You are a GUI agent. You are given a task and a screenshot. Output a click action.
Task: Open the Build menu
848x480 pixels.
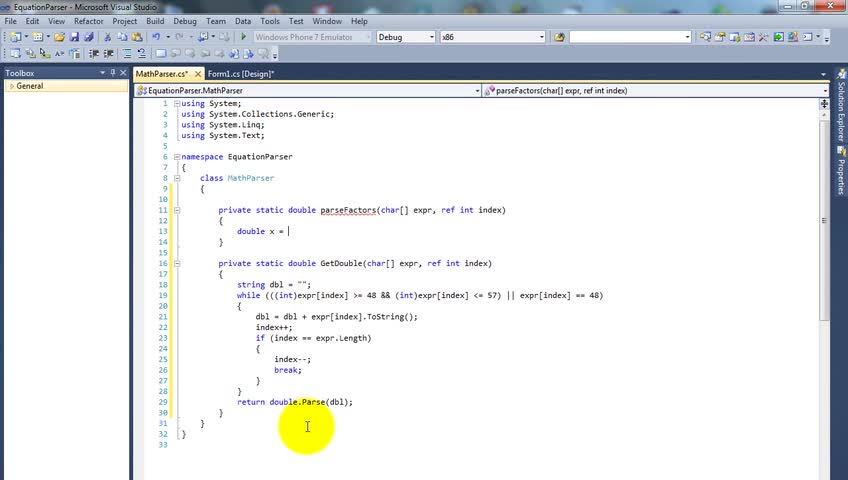coord(155,21)
